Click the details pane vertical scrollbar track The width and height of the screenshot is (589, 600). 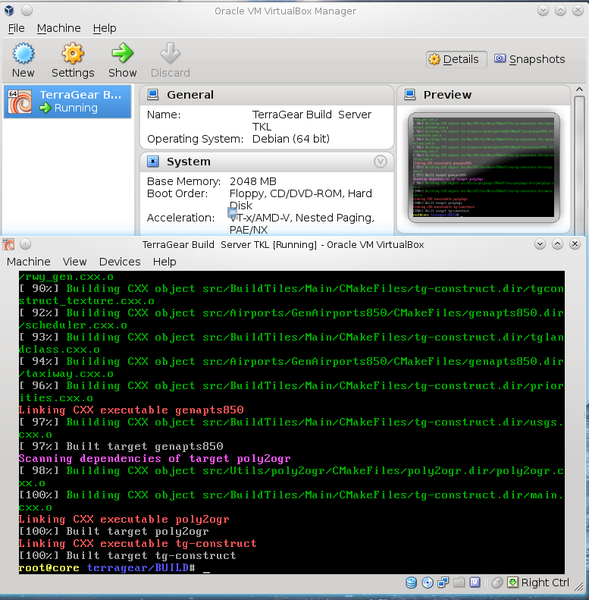click(579, 165)
